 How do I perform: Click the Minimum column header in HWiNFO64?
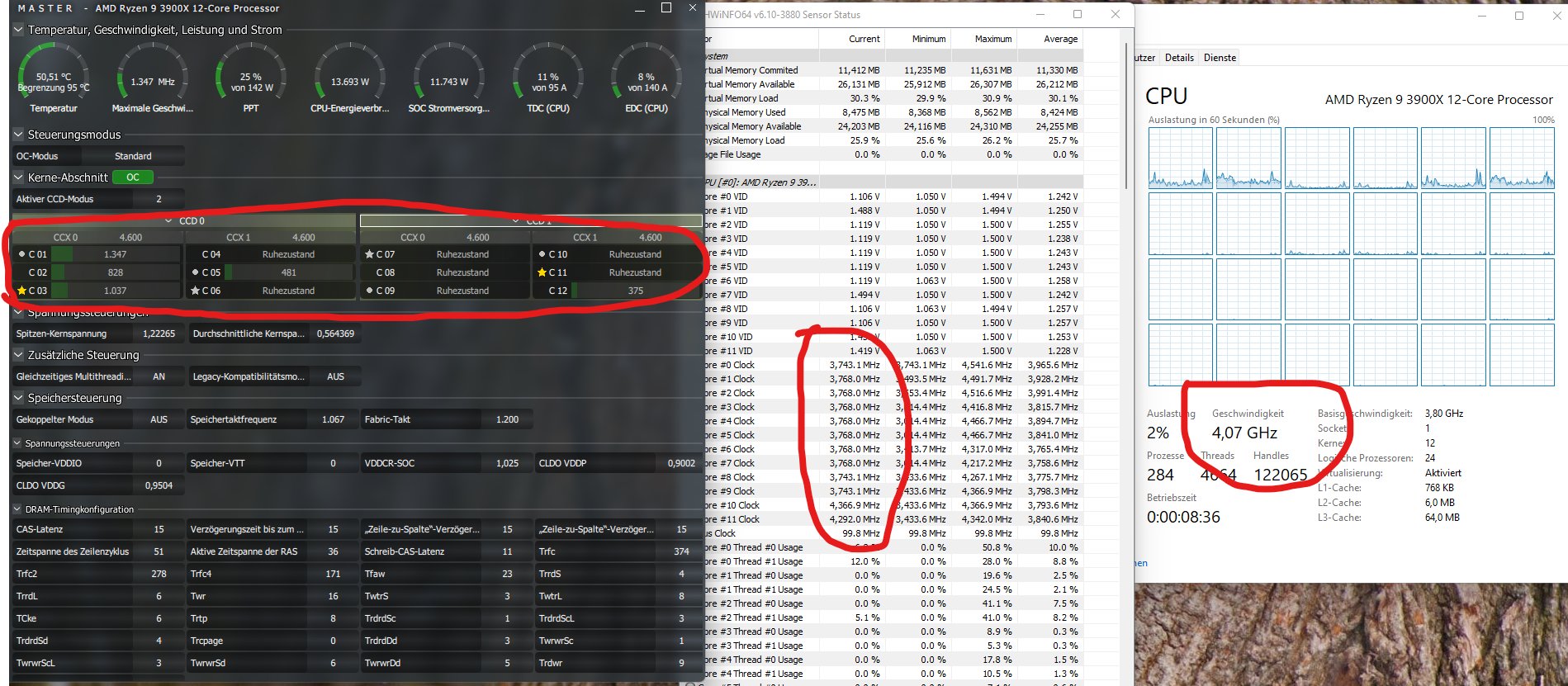pyautogui.click(x=917, y=39)
